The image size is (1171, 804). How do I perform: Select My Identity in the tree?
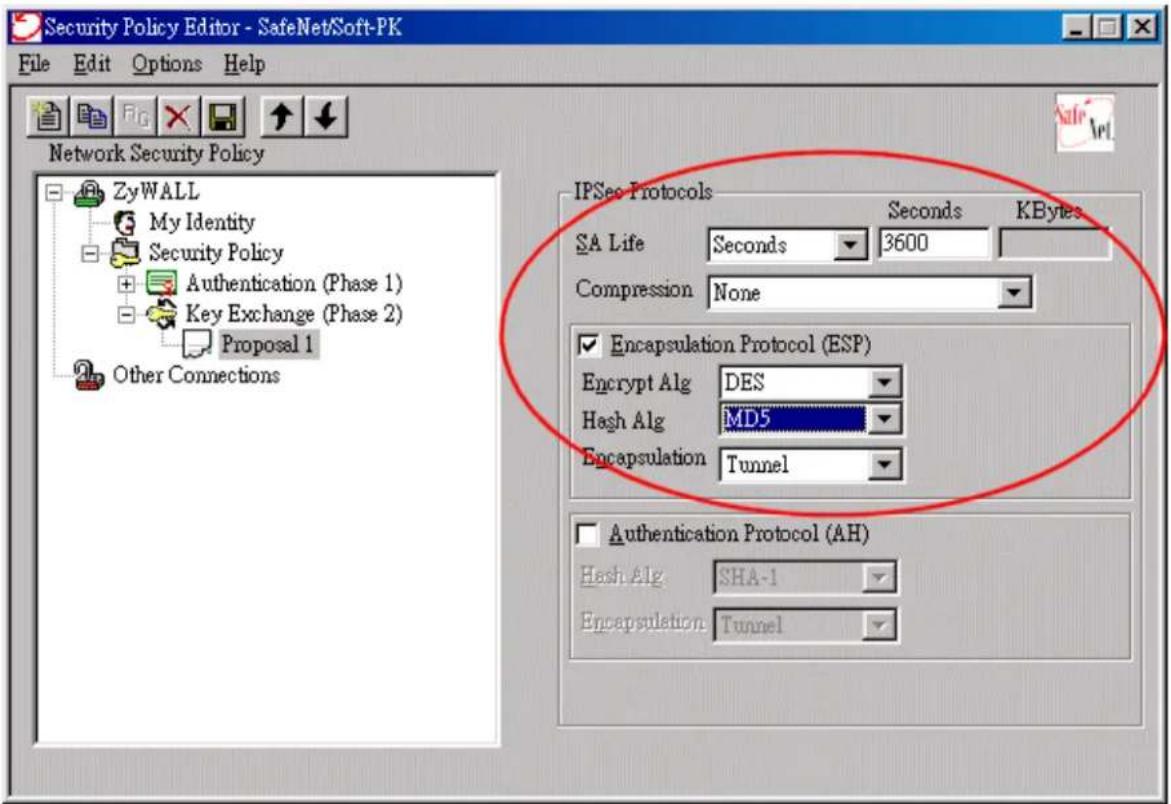pos(202,222)
